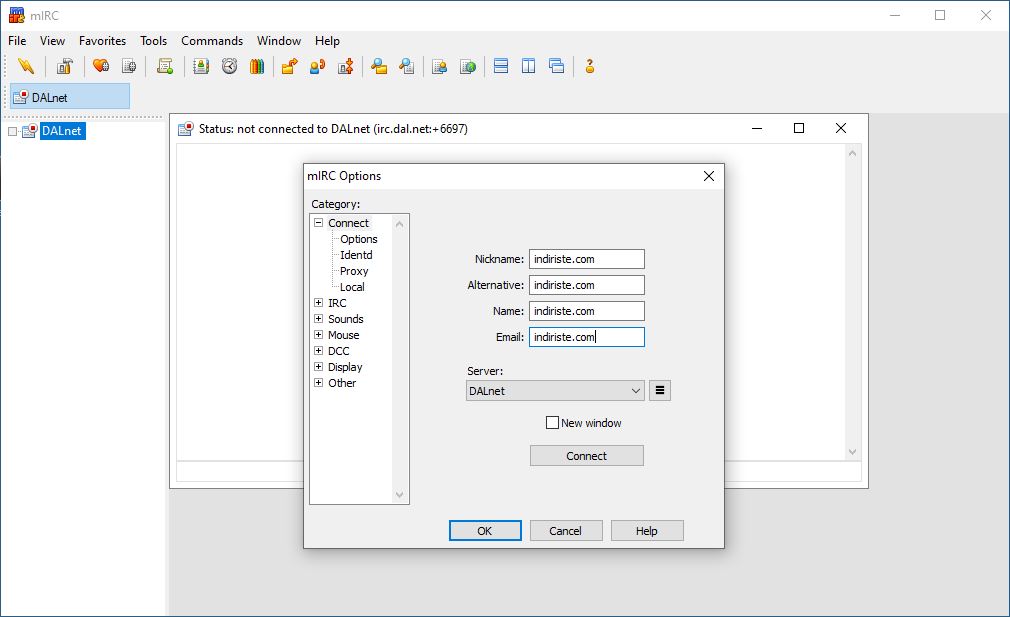Open the Favorites menu
Viewport: 1010px width, 617px height.
(102, 41)
